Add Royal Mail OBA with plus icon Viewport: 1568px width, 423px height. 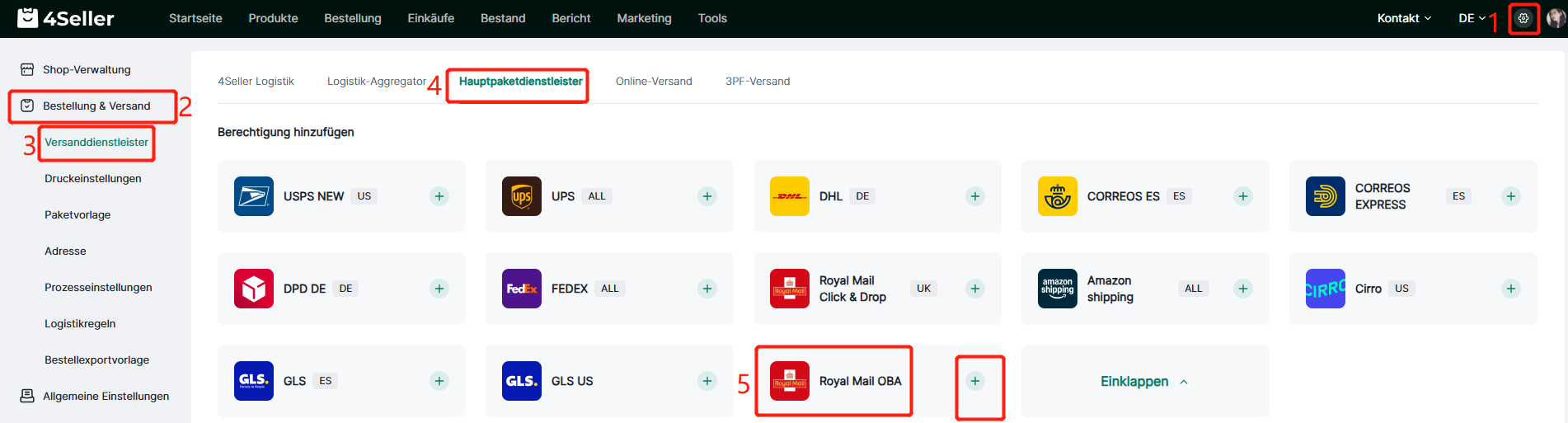pos(975,381)
